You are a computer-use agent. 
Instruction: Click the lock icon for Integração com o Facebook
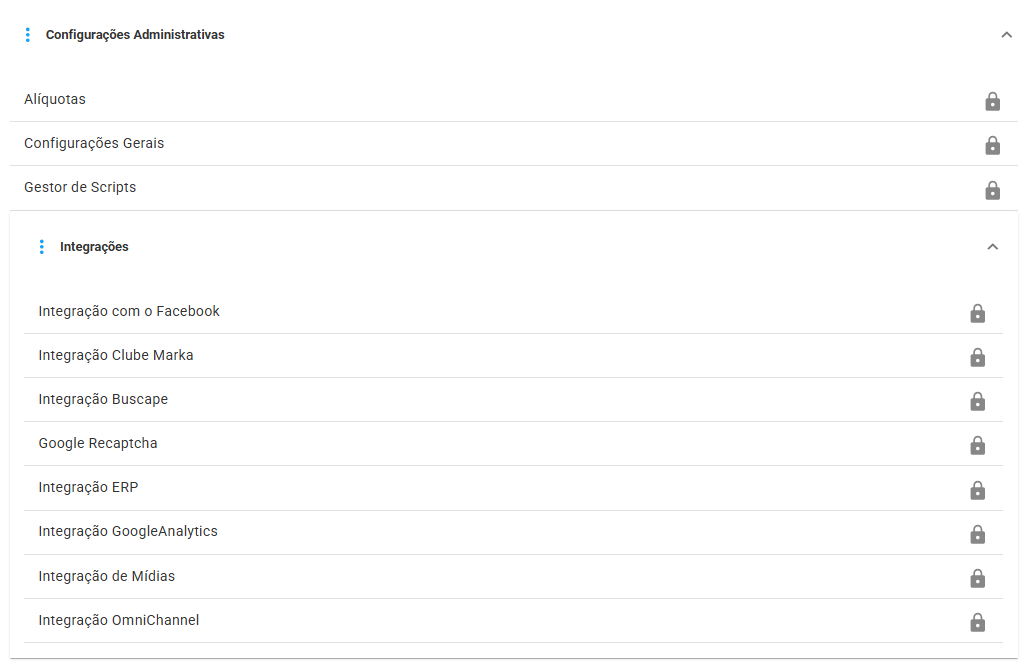(977, 313)
